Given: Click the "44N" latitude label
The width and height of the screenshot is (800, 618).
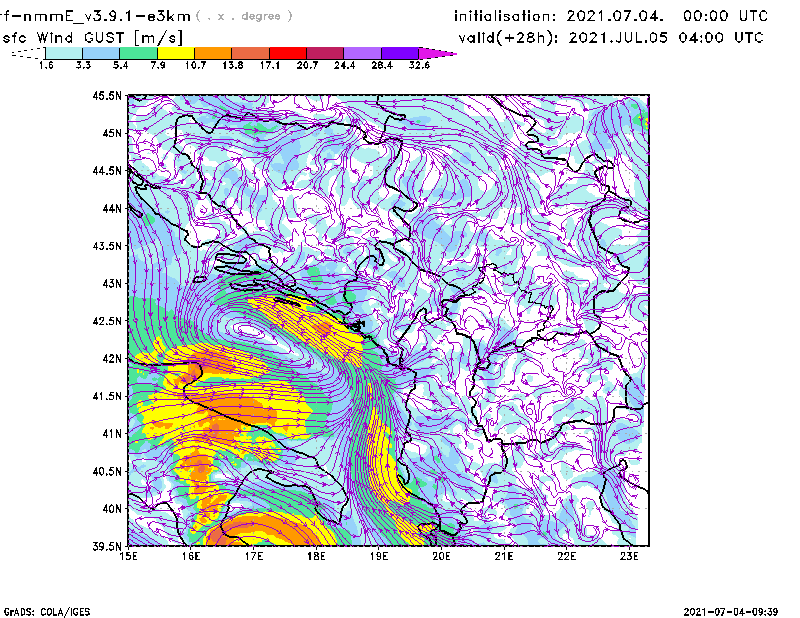Looking at the screenshot, I should tap(112, 208).
